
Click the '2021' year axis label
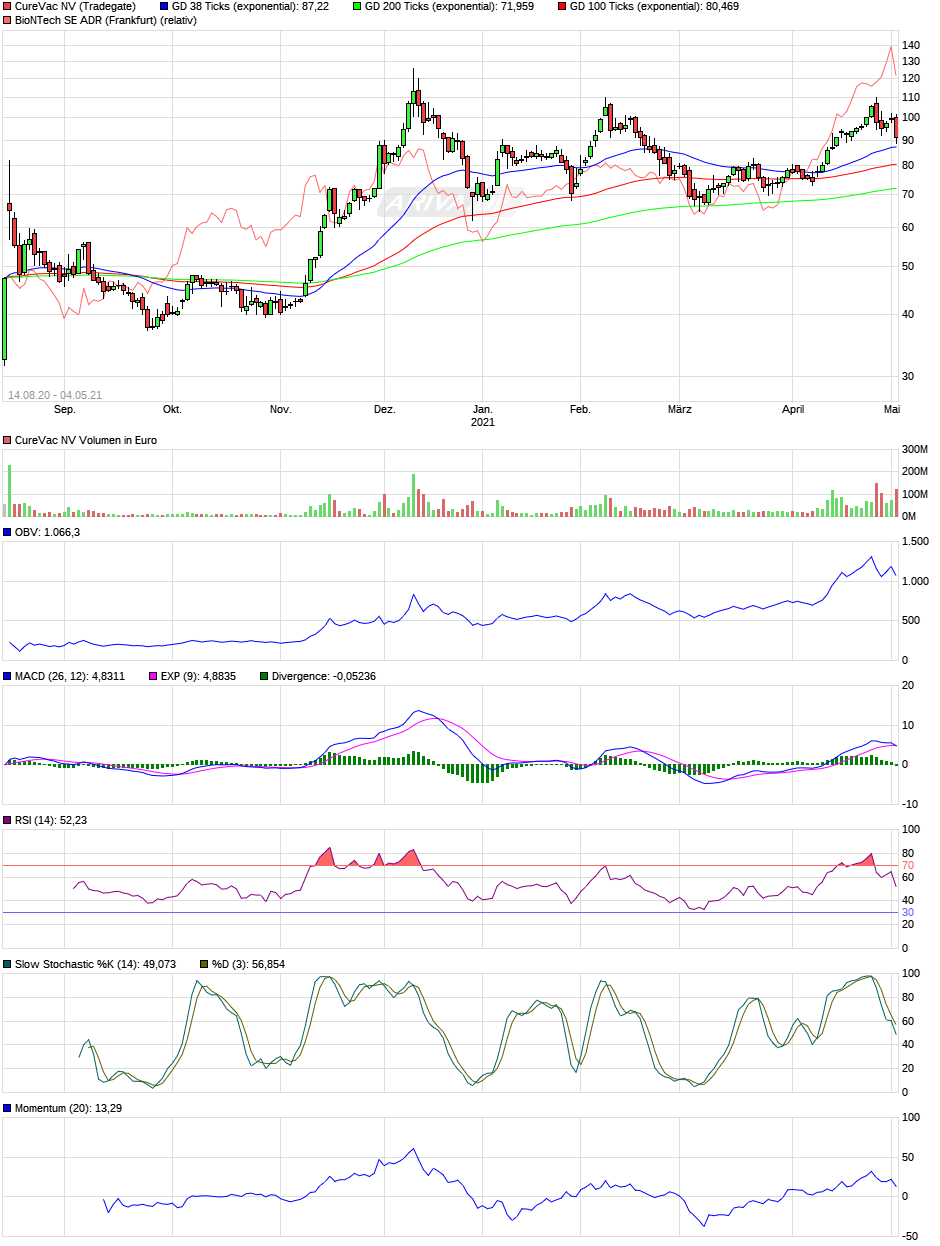coord(483,422)
